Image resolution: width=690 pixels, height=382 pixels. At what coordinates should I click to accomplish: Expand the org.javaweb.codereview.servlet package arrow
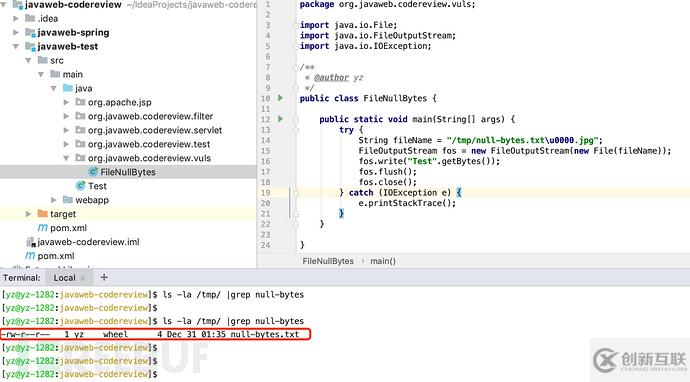tap(66, 130)
